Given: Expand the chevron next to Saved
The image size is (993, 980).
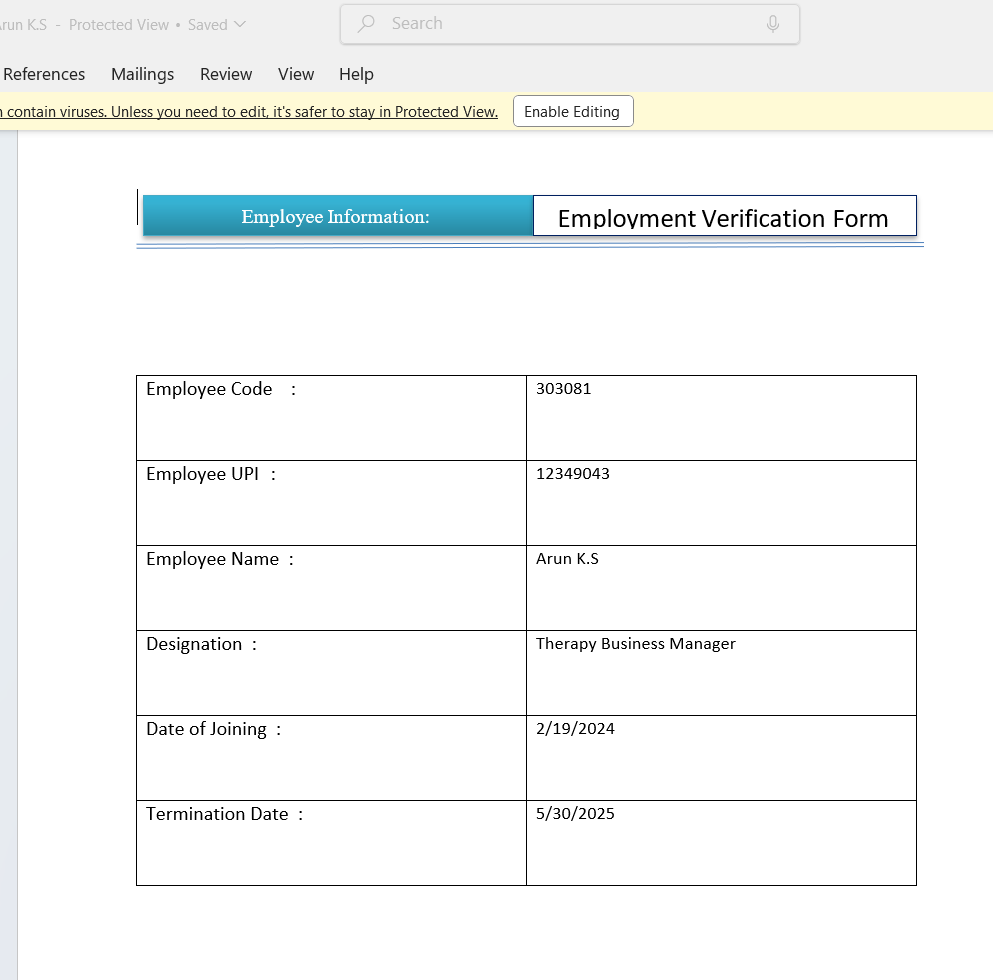Looking at the screenshot, I should point(240,25).
